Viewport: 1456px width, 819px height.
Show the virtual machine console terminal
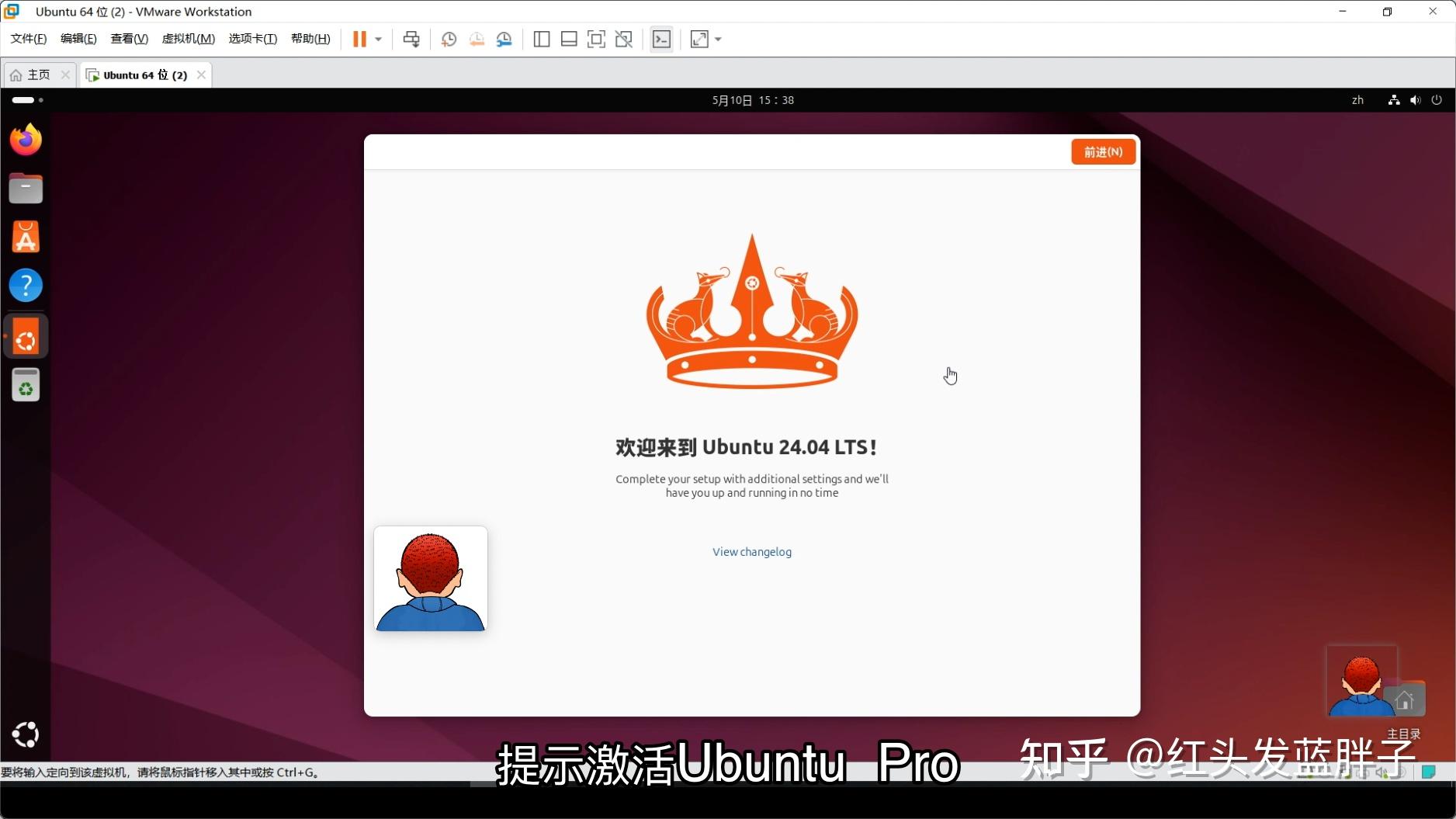661,39
